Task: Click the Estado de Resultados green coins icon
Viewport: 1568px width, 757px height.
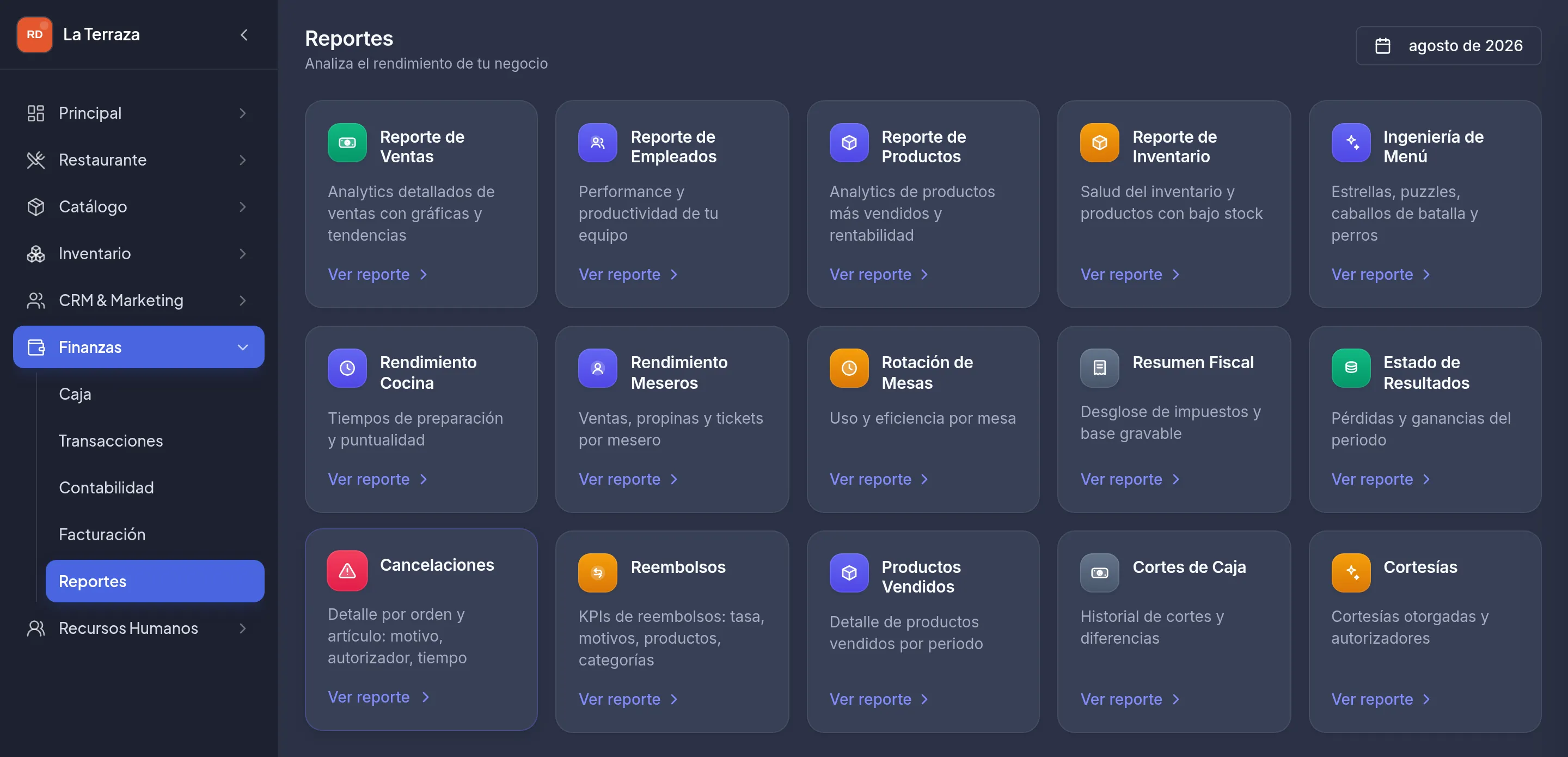Action: pos(1351,368)
